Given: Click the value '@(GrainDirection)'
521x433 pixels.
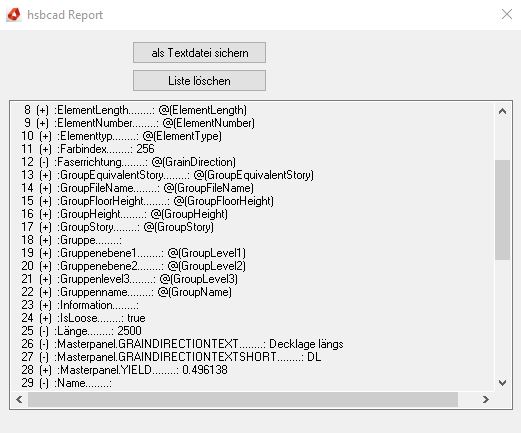Looking at the screenshot, I should coord(194,162).
